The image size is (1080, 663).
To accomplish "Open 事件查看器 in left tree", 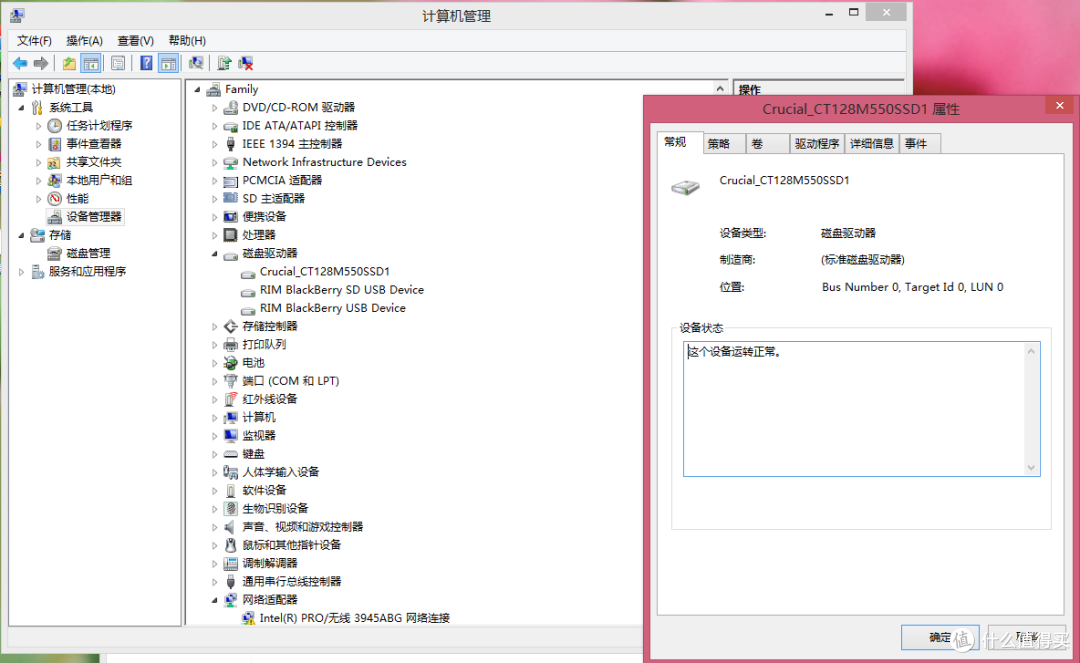I will [x=94, y=144].
